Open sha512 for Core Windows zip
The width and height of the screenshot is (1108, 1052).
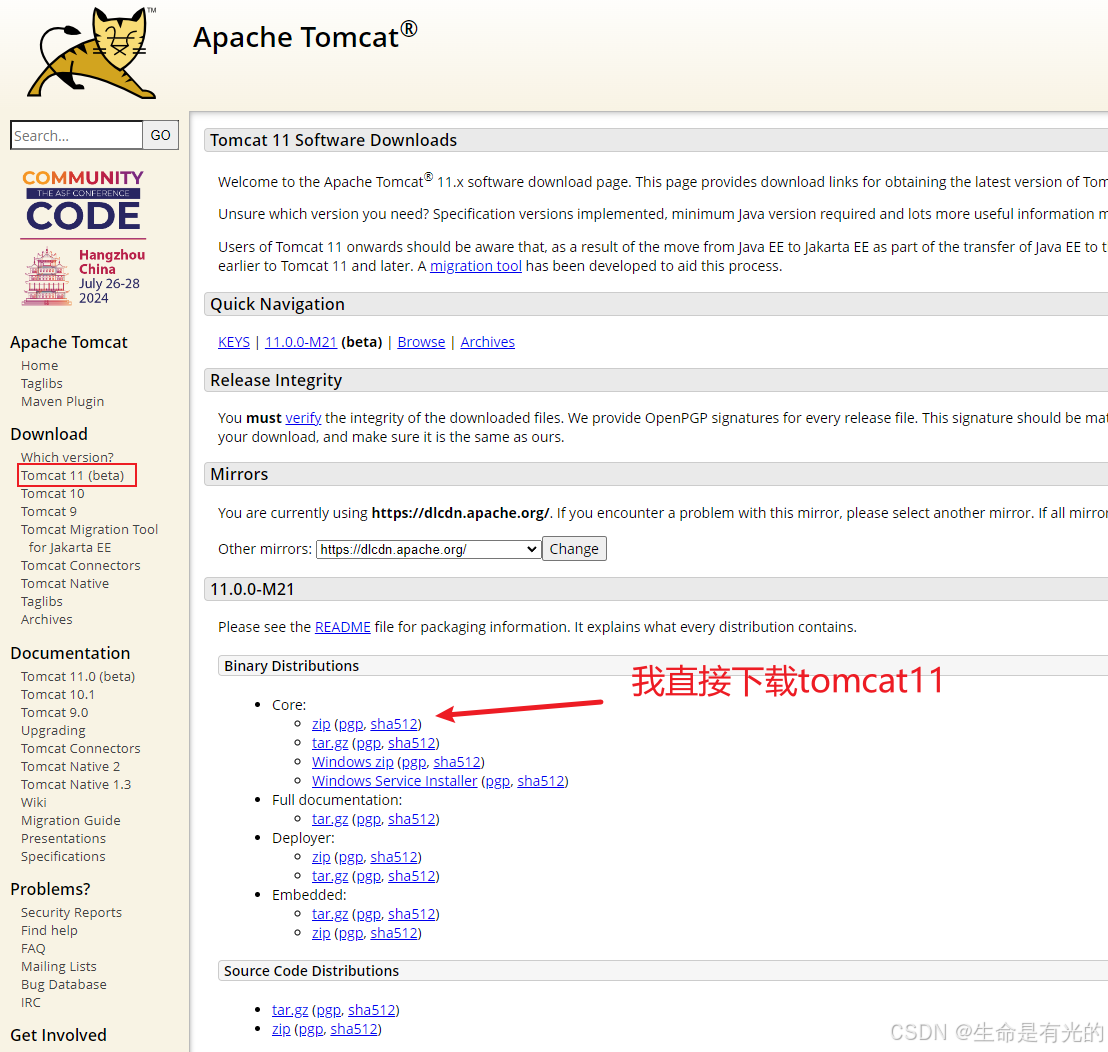(457, 762)
